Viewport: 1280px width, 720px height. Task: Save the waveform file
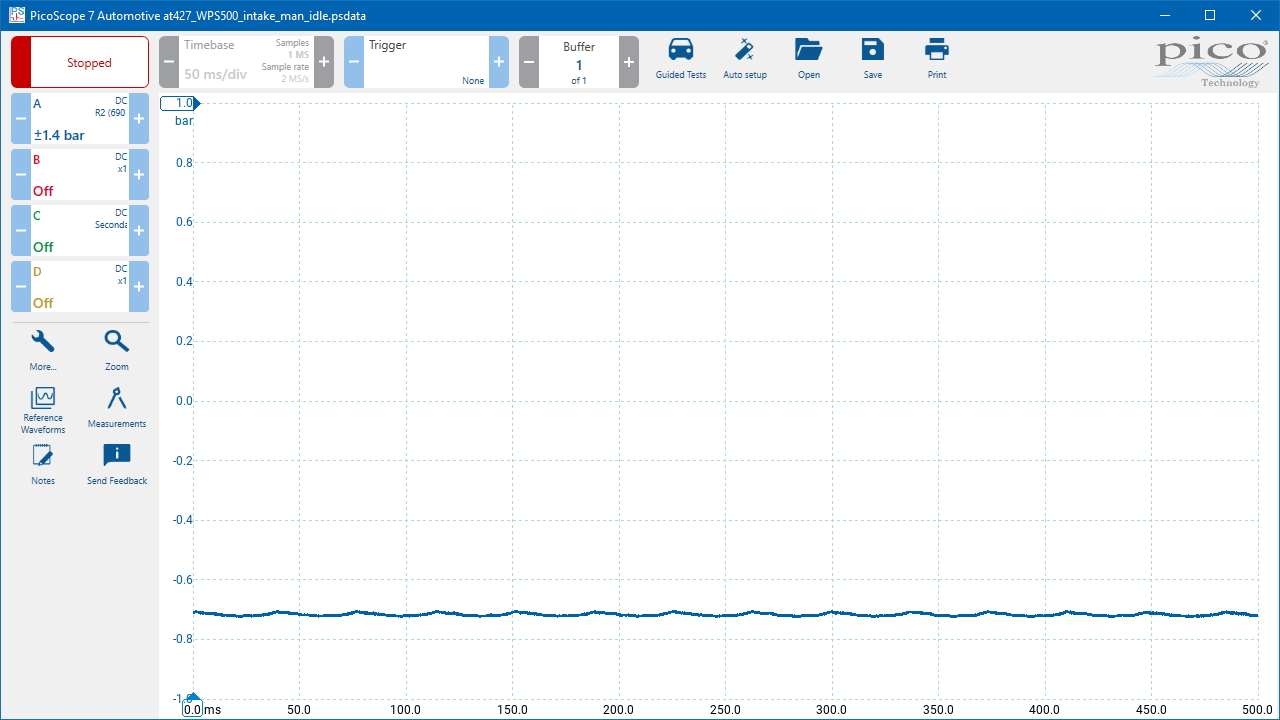(x=872, y=60)
